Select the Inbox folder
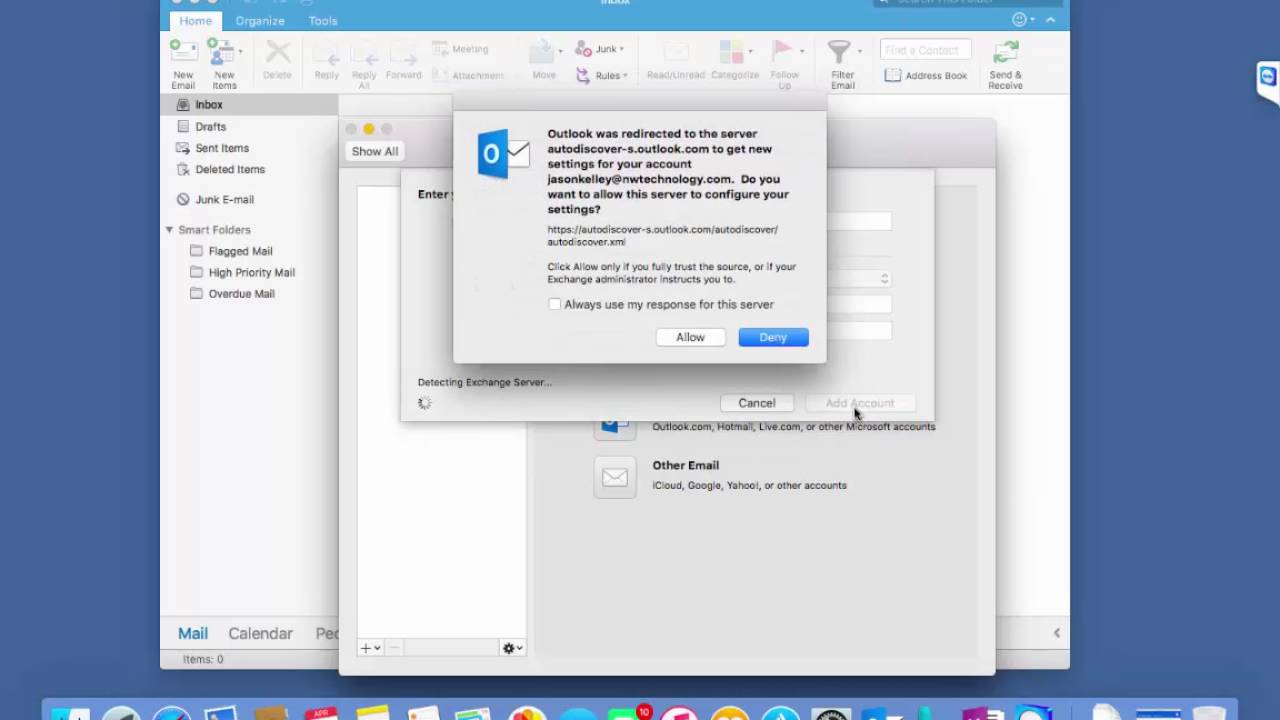 click(x=249, y=105)
